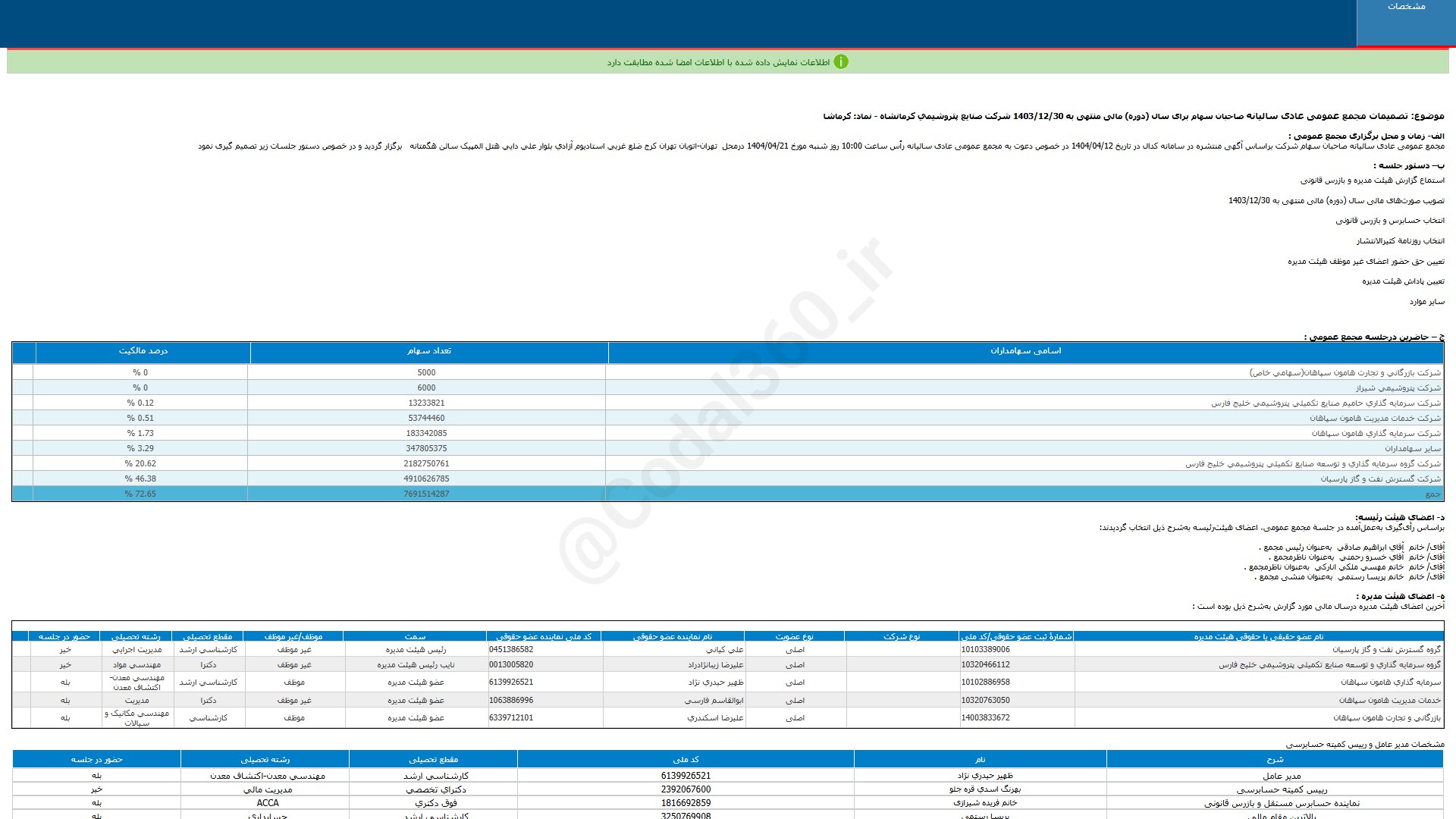This screenshot has height=819, width=1456.
Task: Click position نایب رئیس هیئت مدیره
Action: pyautogui.click(x=416, y=664)
